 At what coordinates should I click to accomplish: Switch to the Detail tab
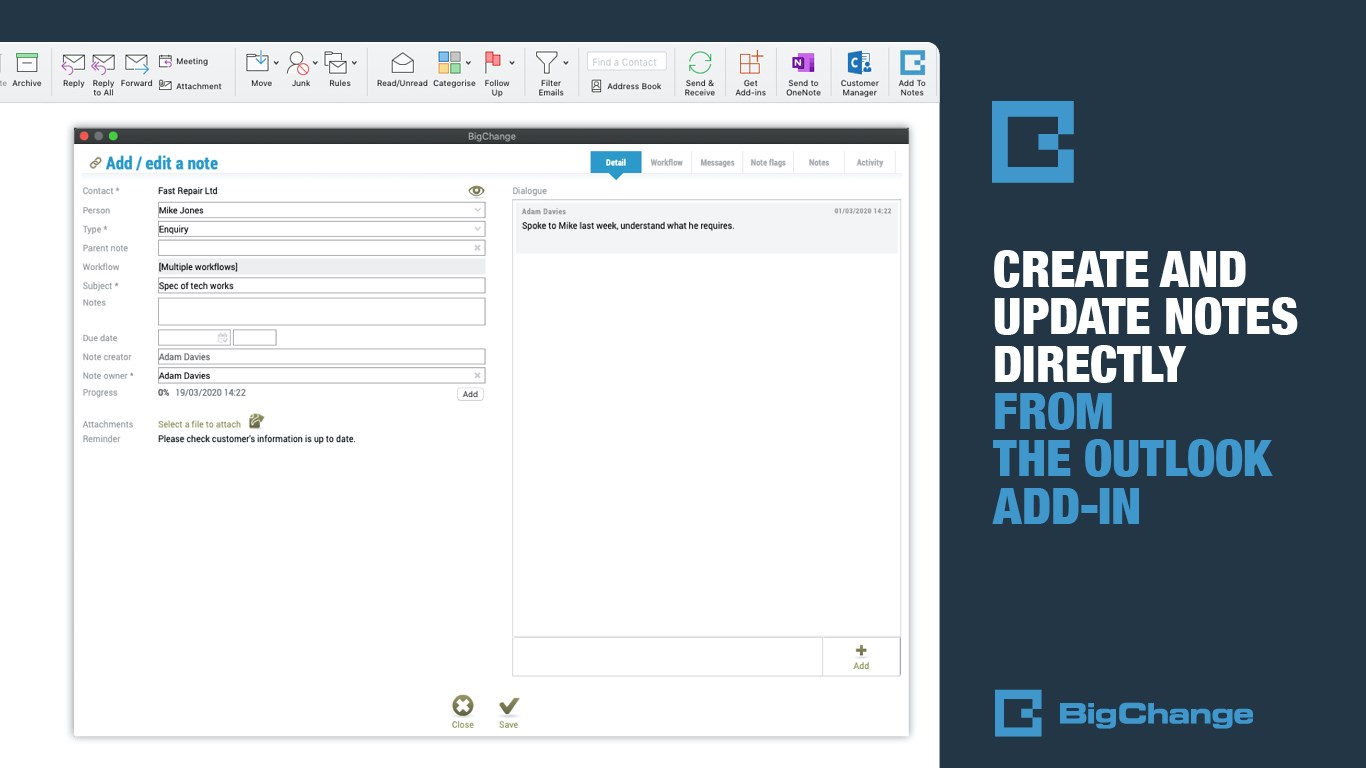click(616, 163)
